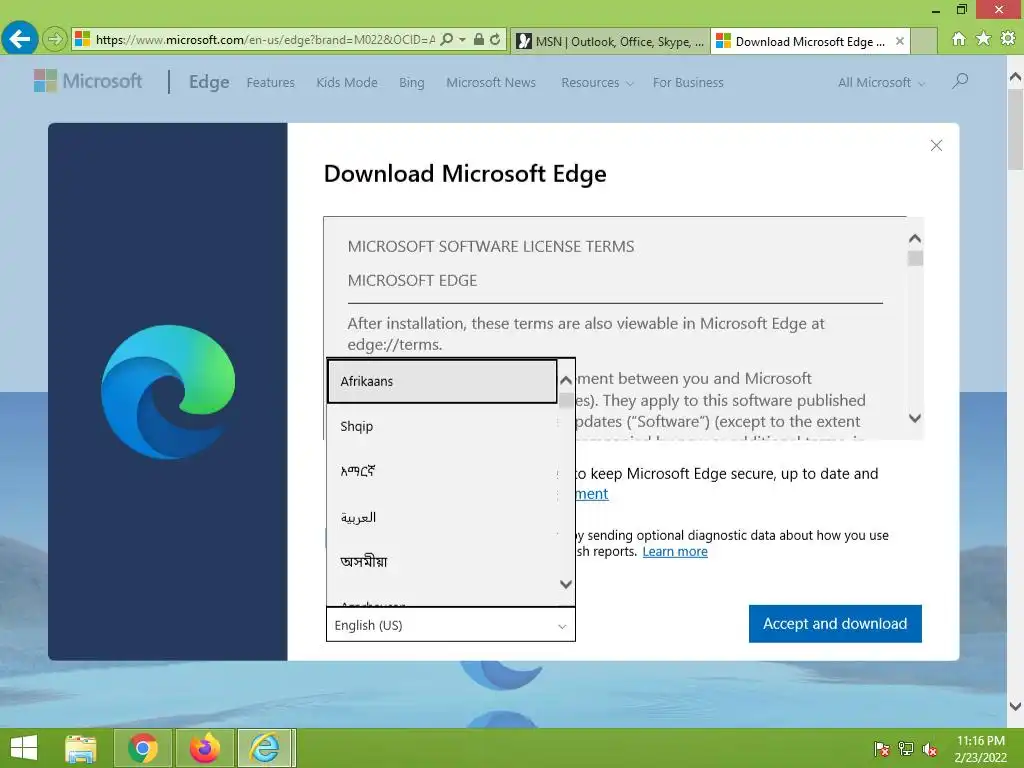
Task: Click page scrollbar down arrow
Action: pos(1016,706)
